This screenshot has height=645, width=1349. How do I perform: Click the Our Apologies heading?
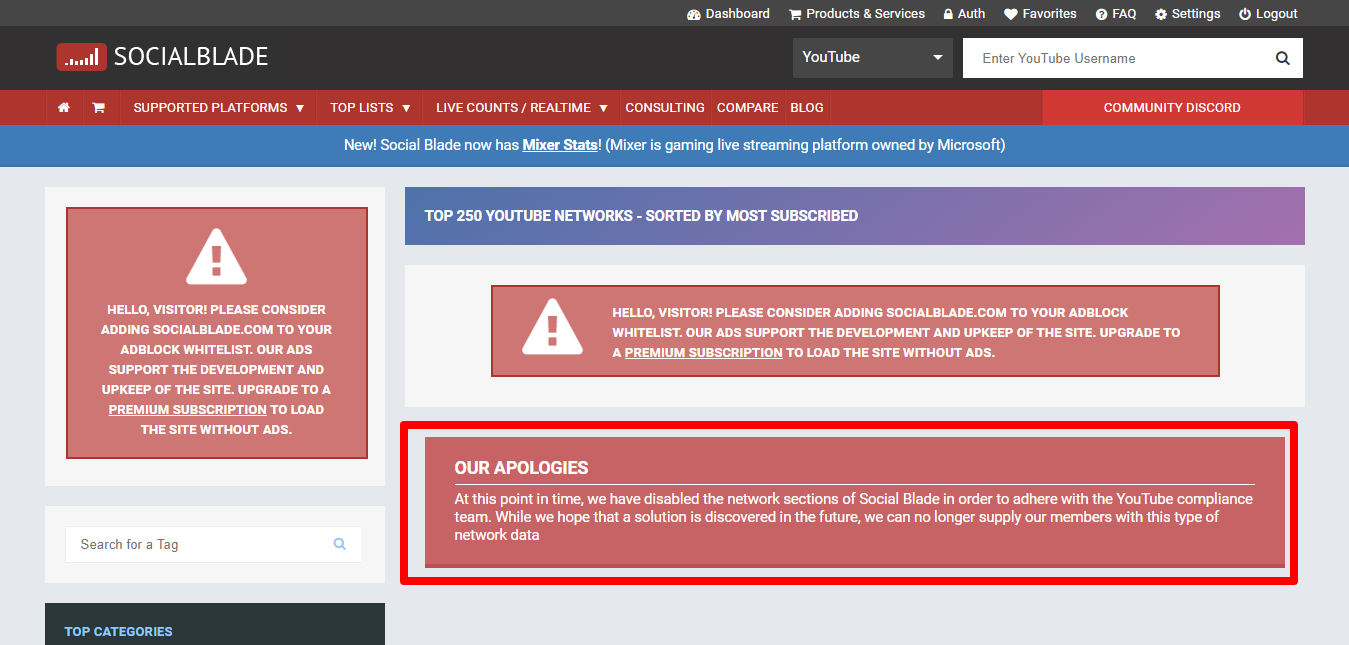pos(521,468)
